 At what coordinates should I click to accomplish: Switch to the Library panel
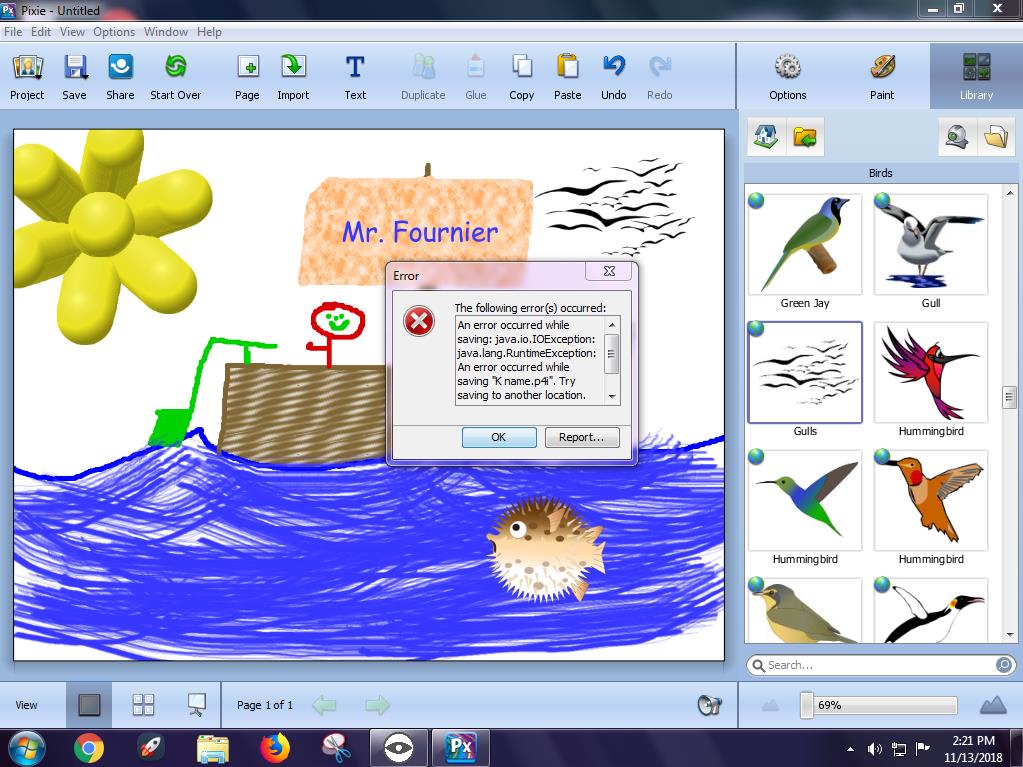pos(976,77)
